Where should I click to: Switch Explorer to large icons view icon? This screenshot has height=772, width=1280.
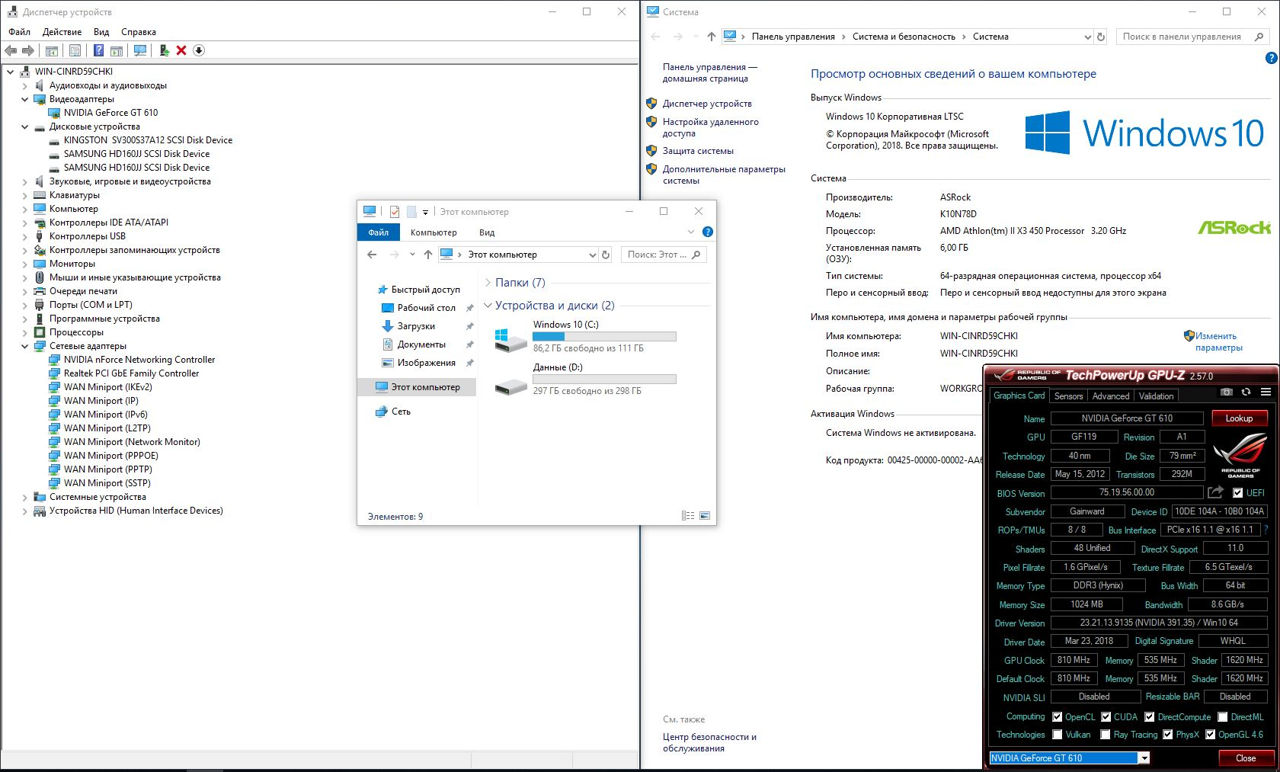point(704,516)
